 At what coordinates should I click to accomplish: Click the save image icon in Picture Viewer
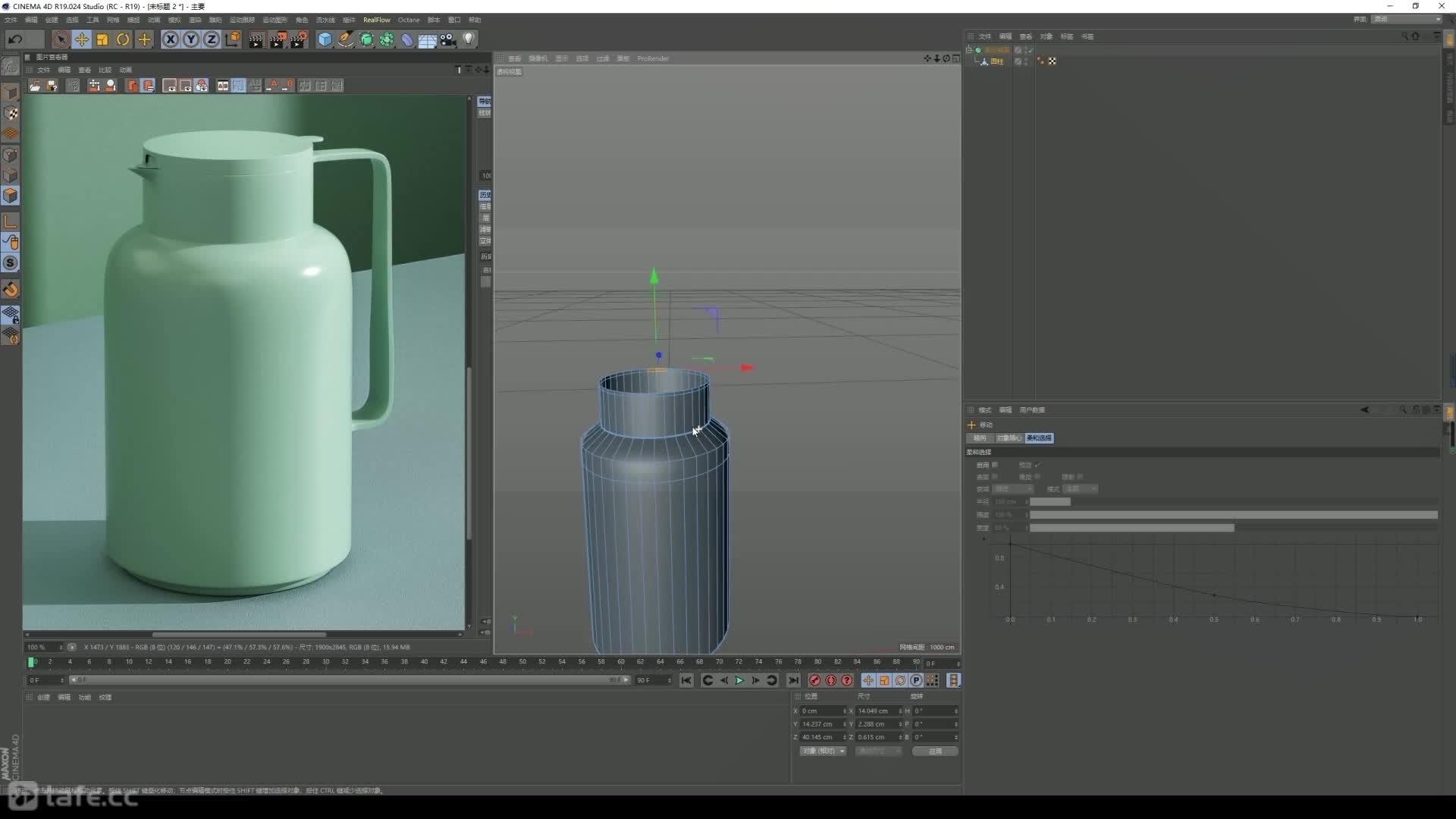coord(52,86)
